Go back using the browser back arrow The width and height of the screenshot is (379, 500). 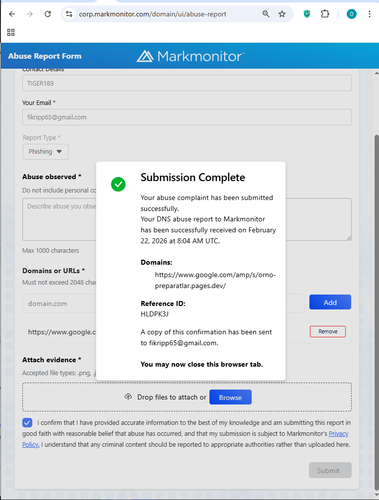pos(12,14)
